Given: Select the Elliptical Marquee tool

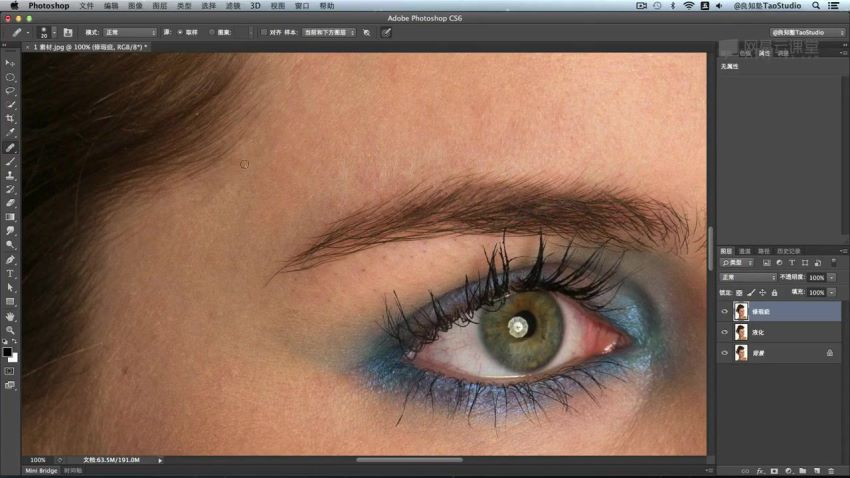Looking at the screenshot, I should coord(10,77).
